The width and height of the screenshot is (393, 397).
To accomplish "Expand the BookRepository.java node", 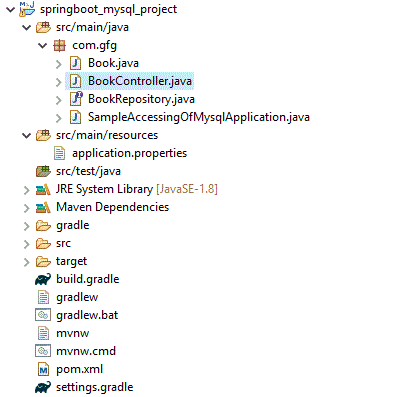I will coord(59,100).
